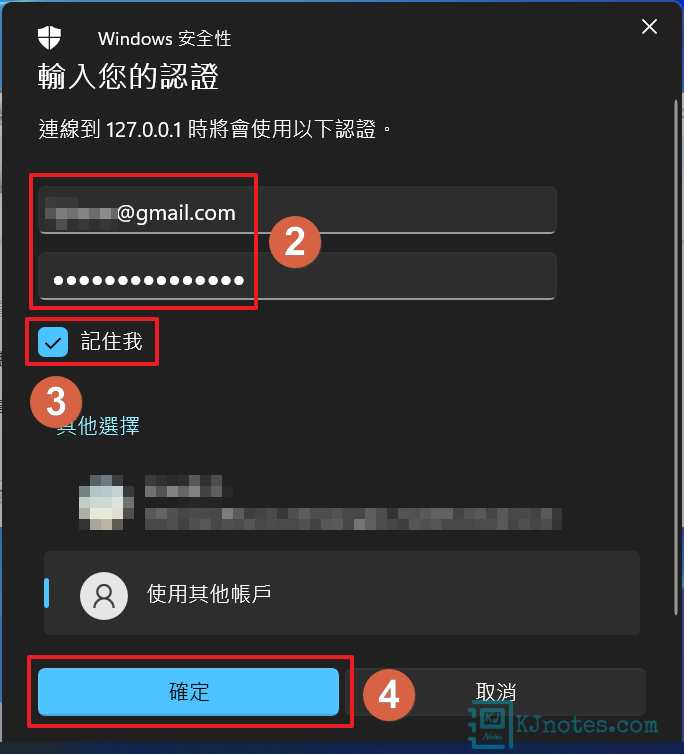This screenshot has height=754, width=684.
Task: Open the 其他選擇 link
Action: pos(98,426)
